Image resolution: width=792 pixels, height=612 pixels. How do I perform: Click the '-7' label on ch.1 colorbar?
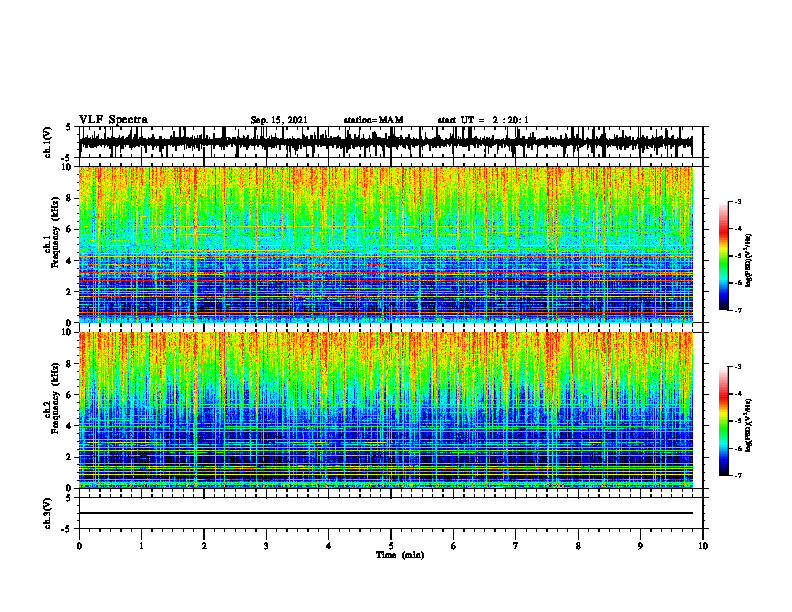737,310
